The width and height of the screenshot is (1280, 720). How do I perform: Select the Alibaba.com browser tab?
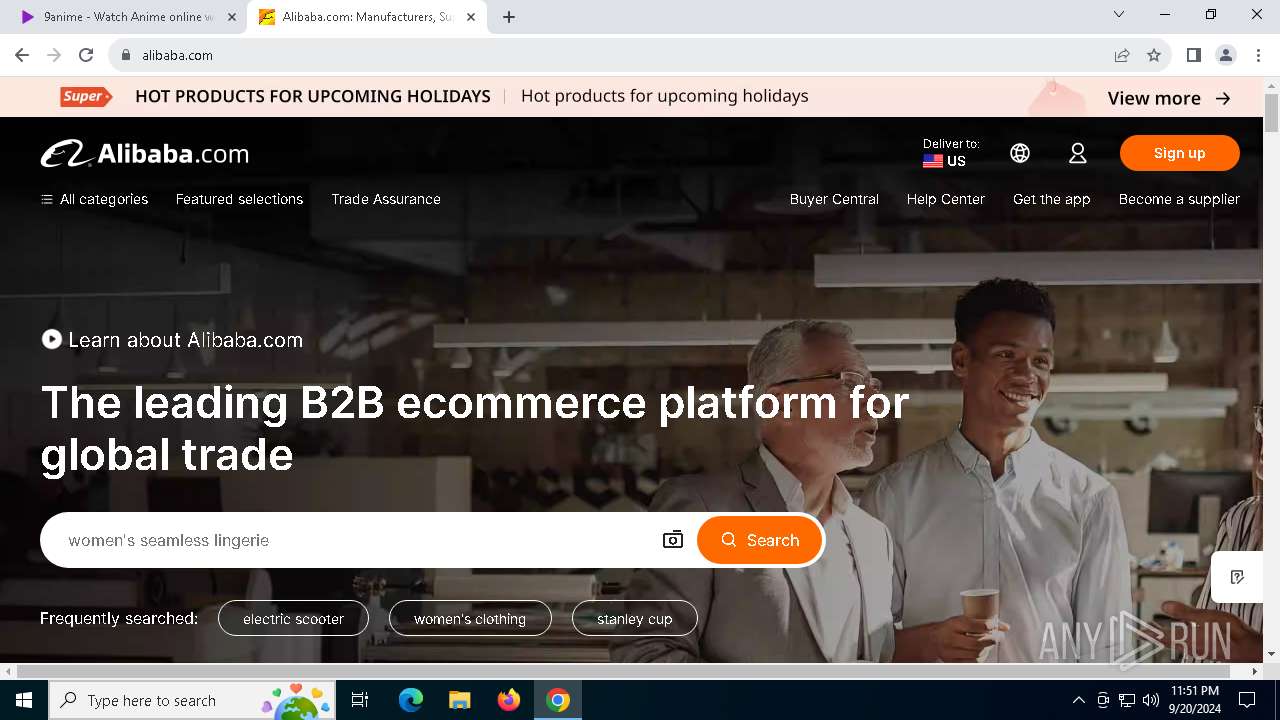[x=367, y=17]
